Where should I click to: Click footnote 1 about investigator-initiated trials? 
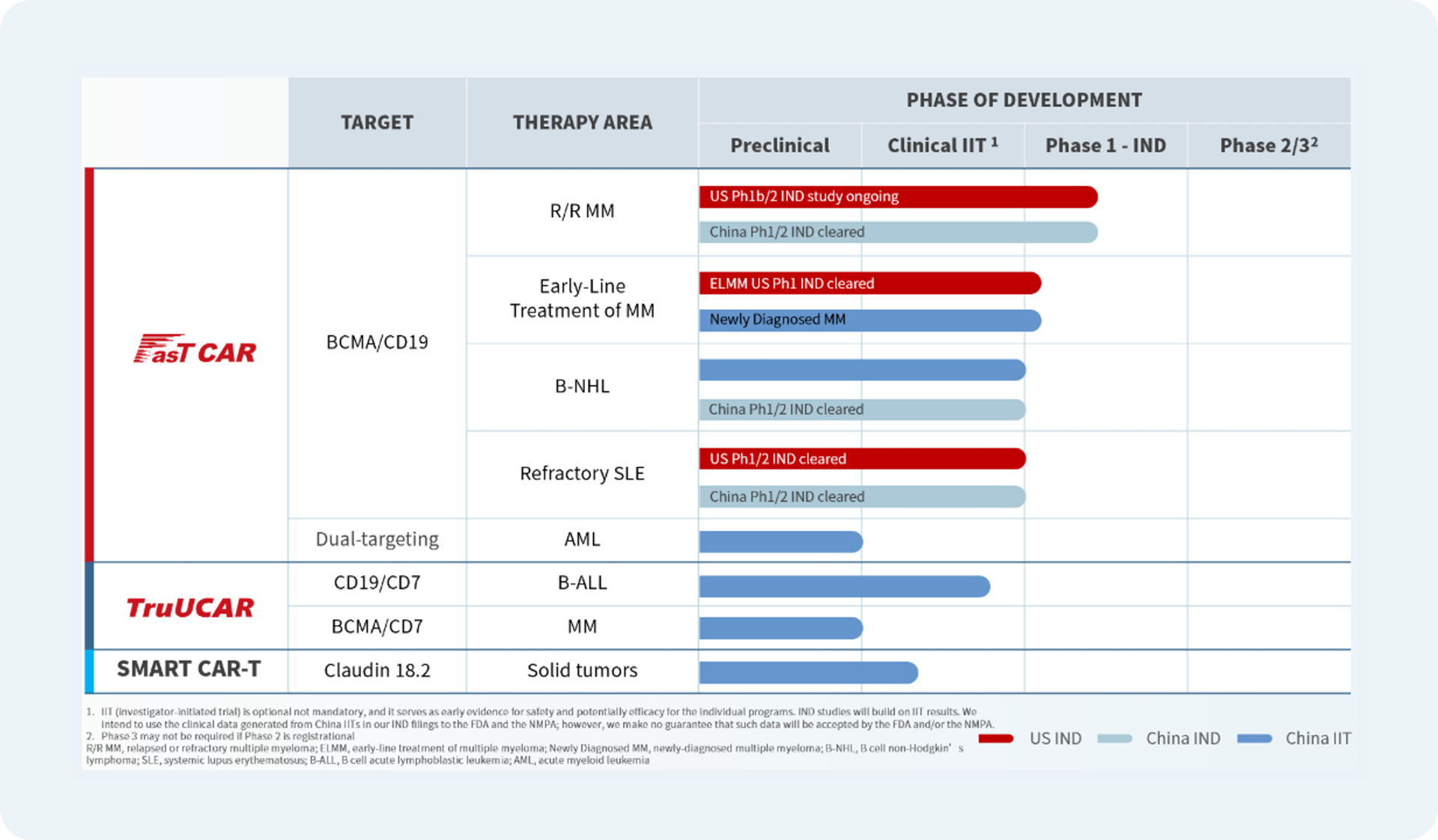tap(540, 718)
